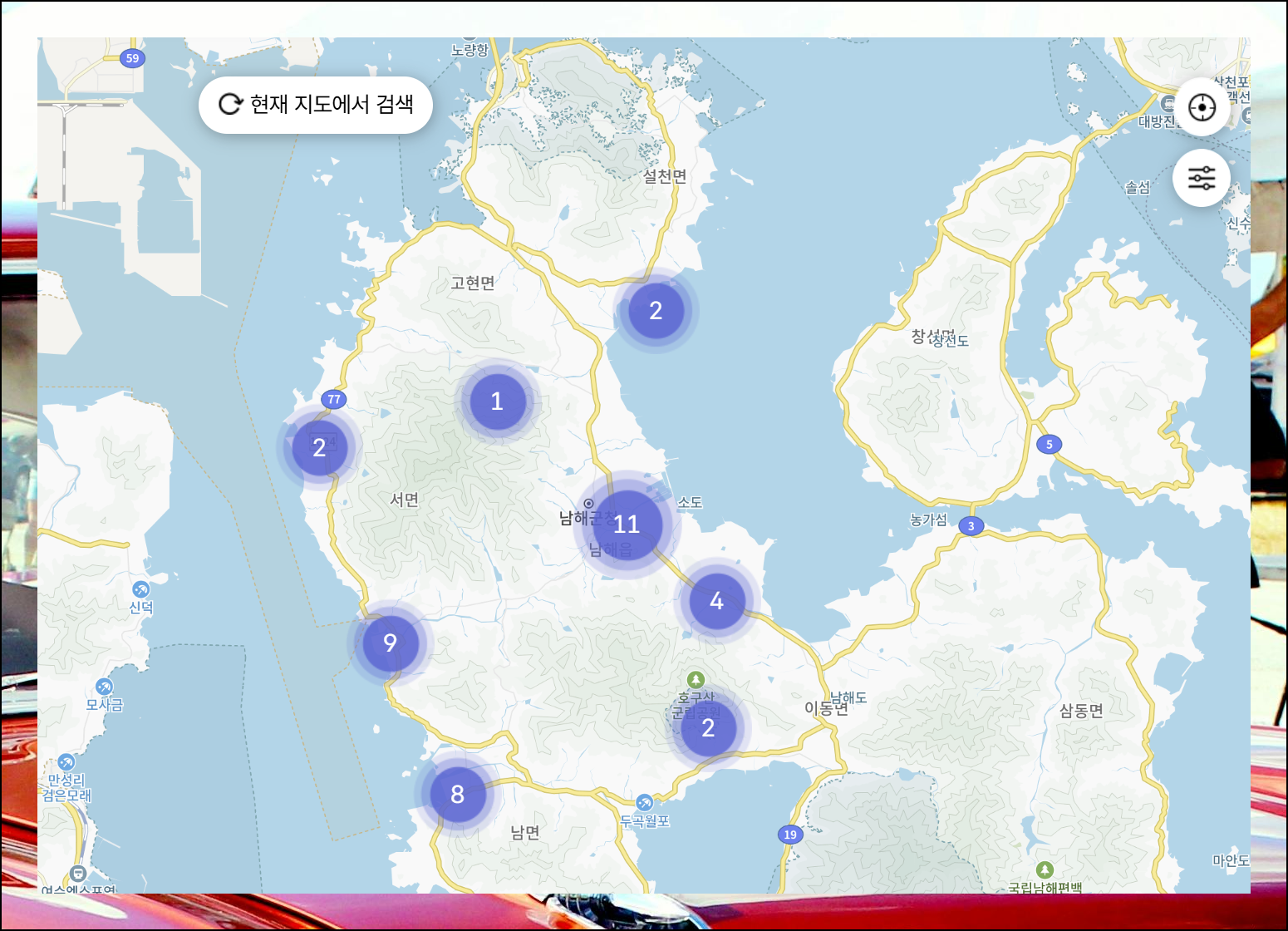Click the 이동면 map label
1288x931 pixels.
click(x=826, y=708)
